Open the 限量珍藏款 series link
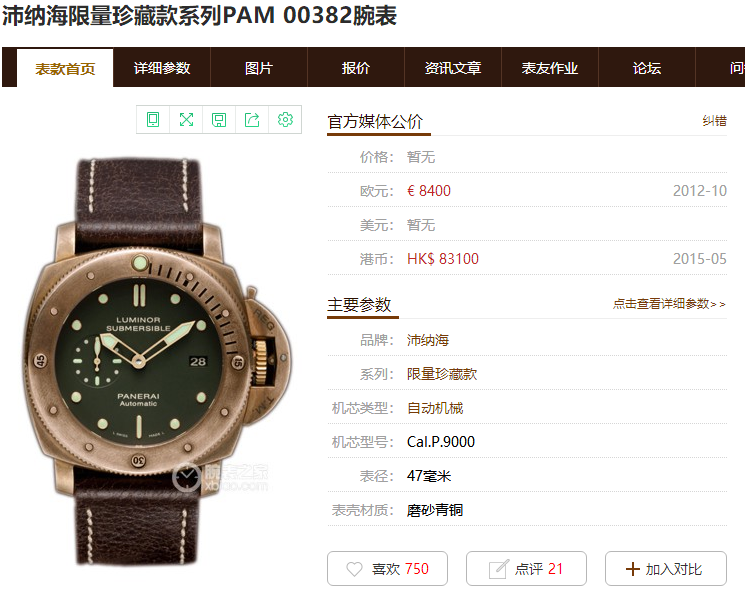The image size is (745, 589). click(x=442, y=374)
